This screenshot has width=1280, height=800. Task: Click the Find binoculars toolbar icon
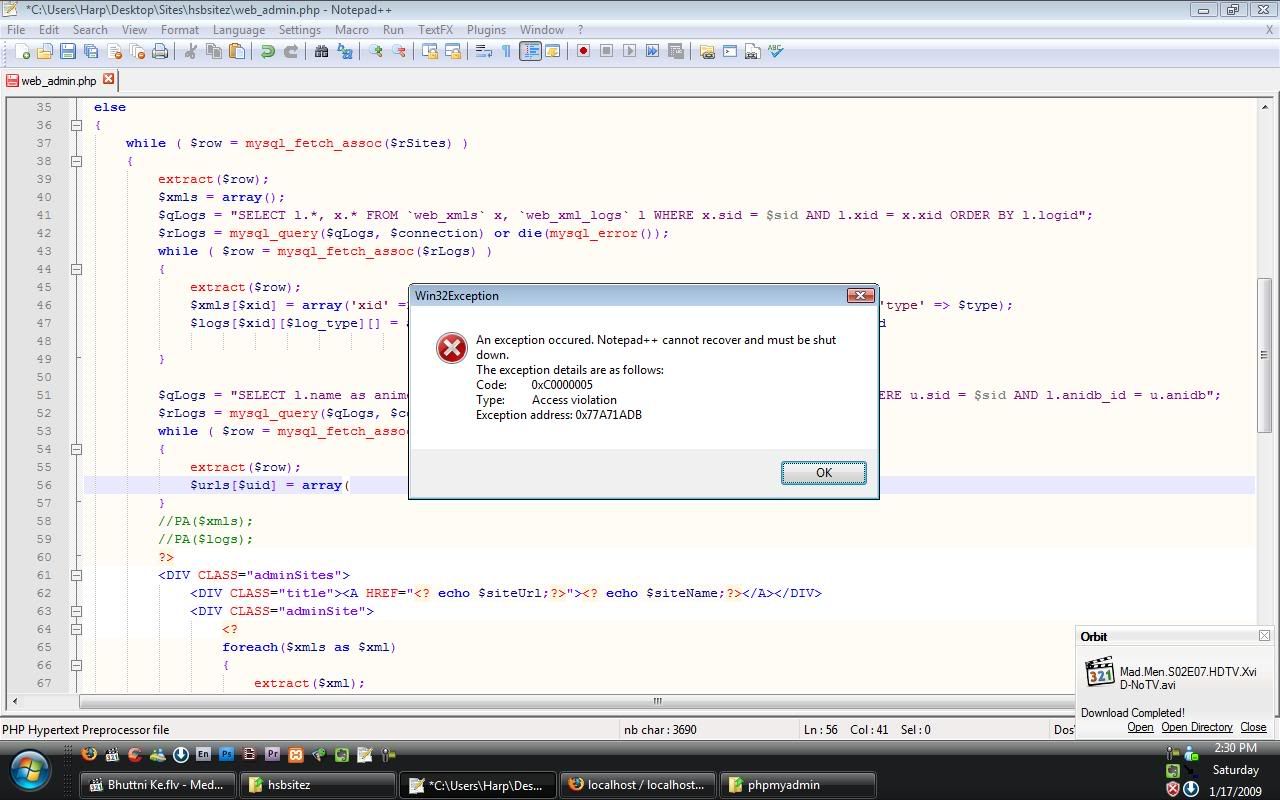pos(322,51)
